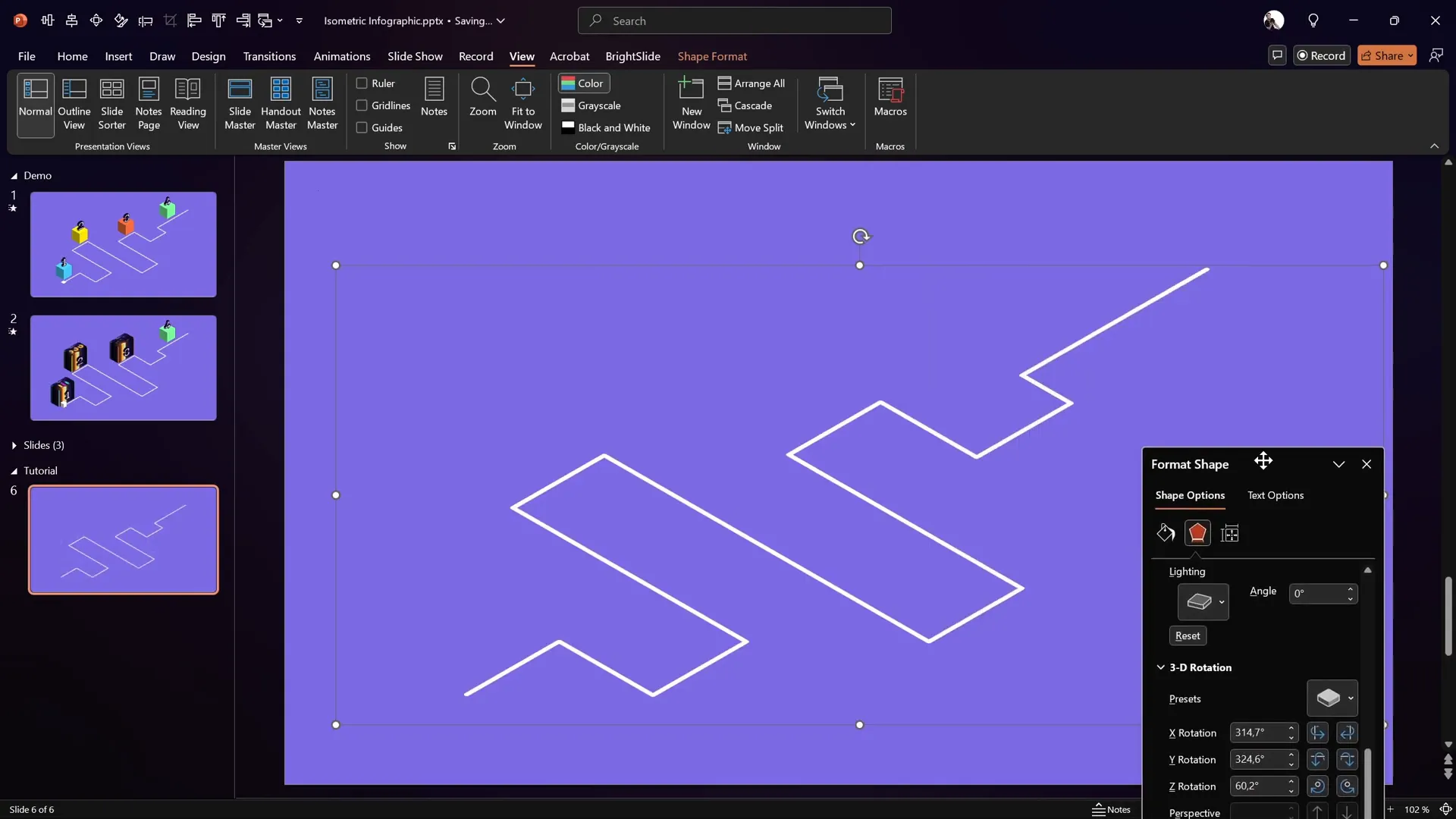Image resolution: width=1456 pixels, height=819 pixels.
Task: Expand the Slides (3) section
Action: tap(14, 445)
